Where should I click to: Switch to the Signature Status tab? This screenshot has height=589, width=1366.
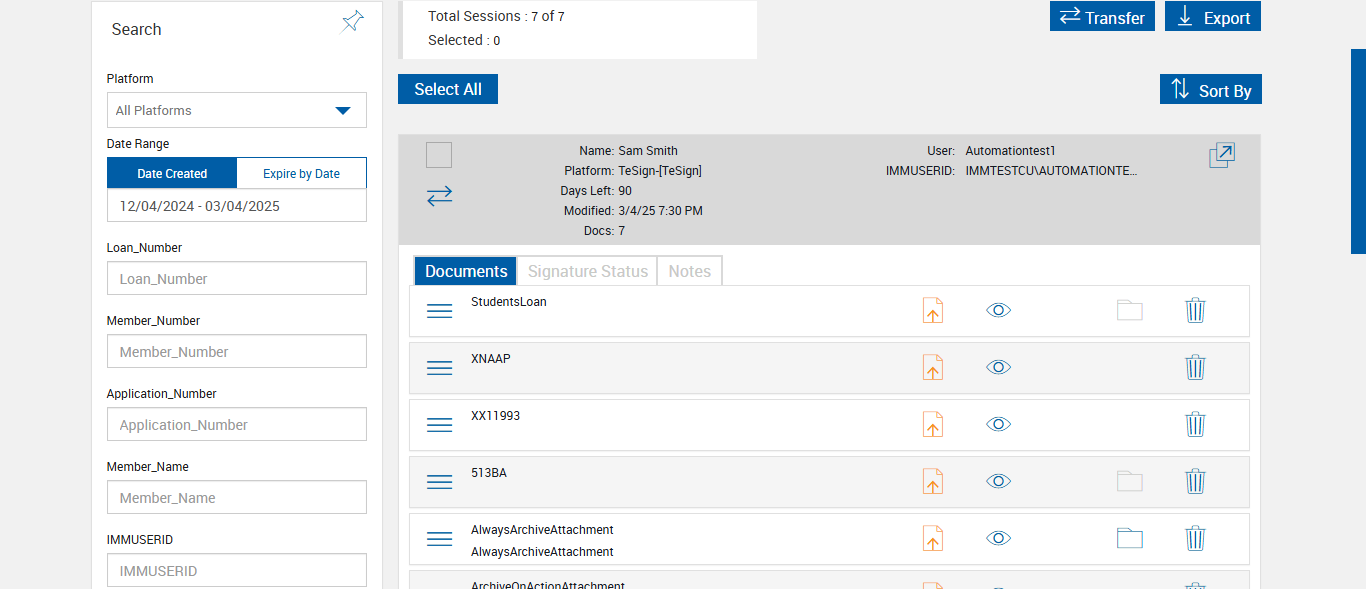point(588,271)
